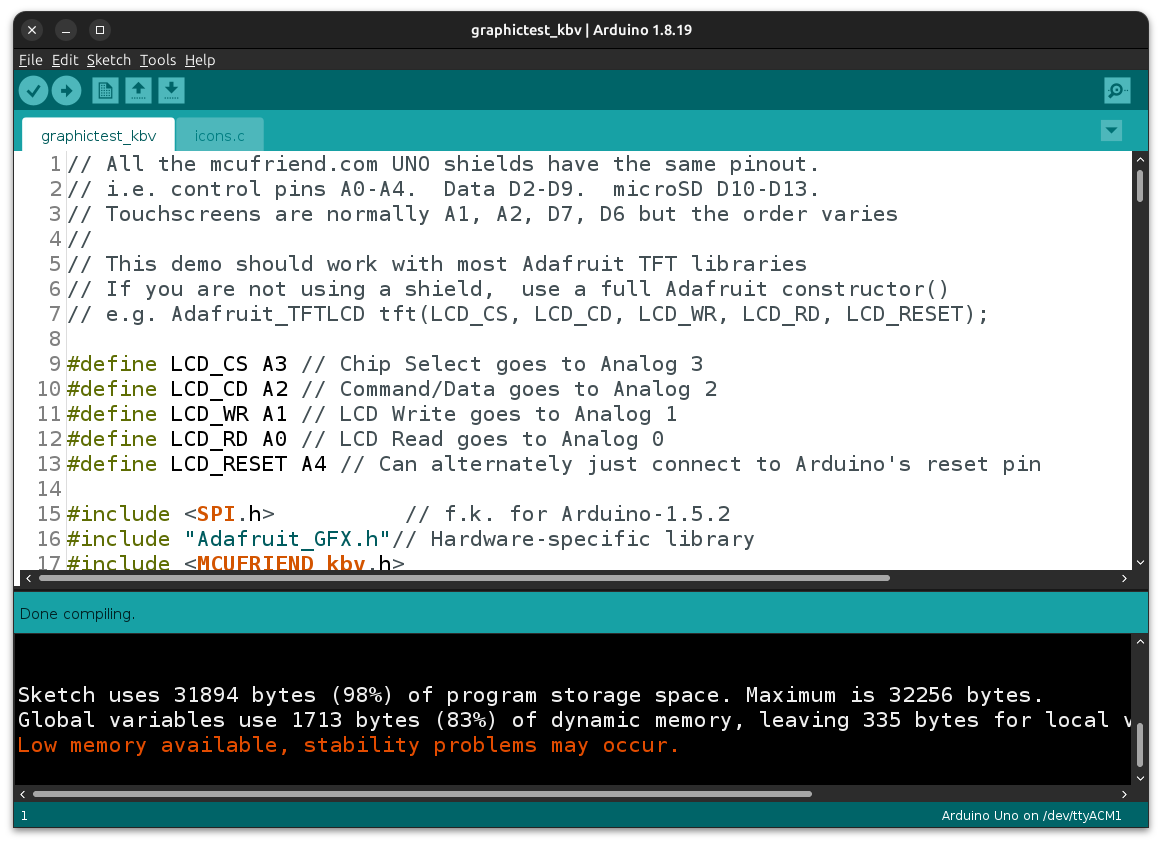Click the '#define LCD_WR A1' line

pos(371,413)
